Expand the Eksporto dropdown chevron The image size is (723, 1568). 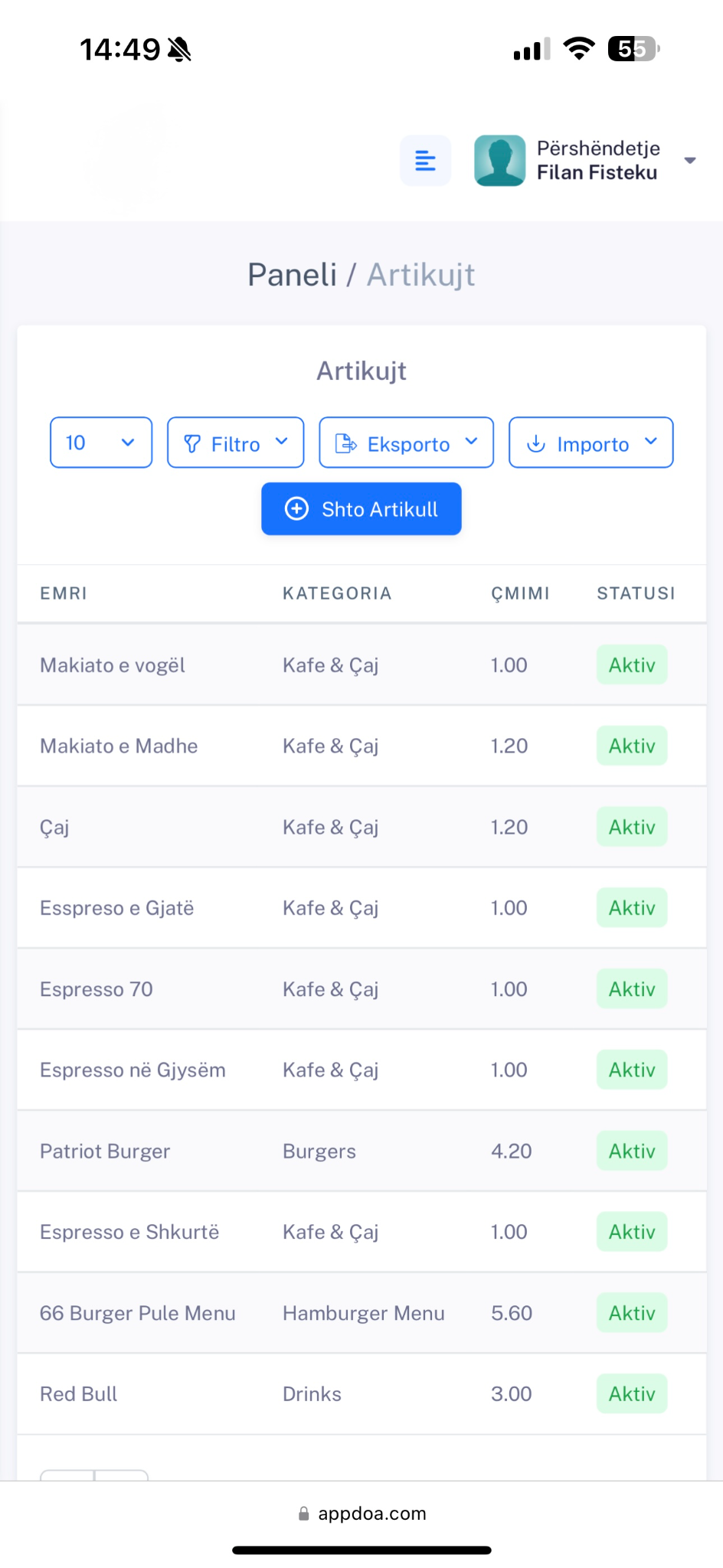pyautogui.click(x=472, y=441)
